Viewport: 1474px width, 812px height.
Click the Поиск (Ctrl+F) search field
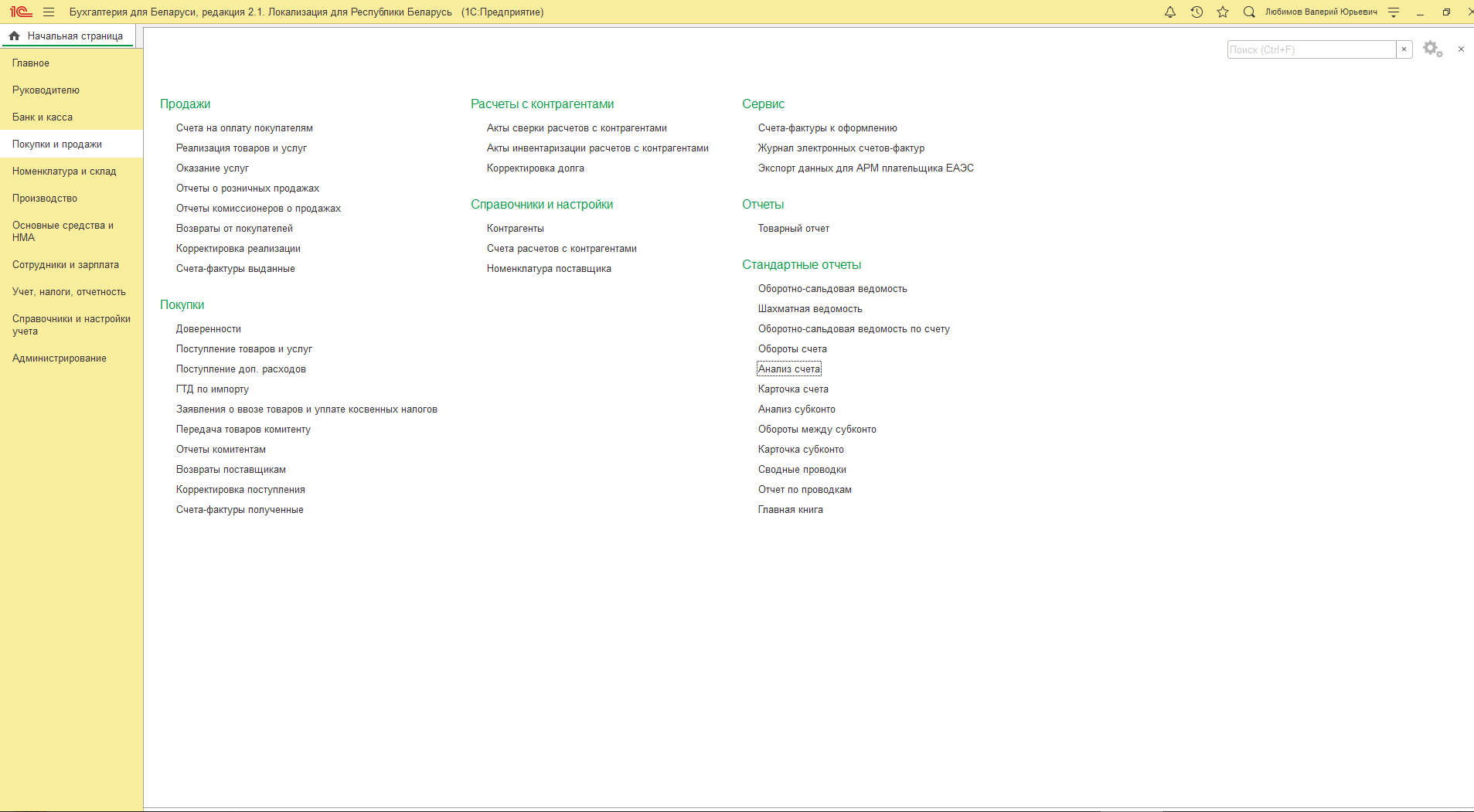pyautogui.click(x=1311, y=49)
